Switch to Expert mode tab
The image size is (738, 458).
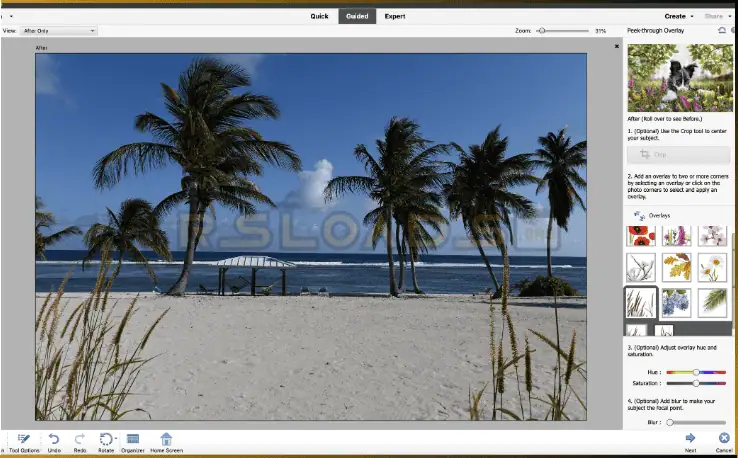[x=394, y=16]
